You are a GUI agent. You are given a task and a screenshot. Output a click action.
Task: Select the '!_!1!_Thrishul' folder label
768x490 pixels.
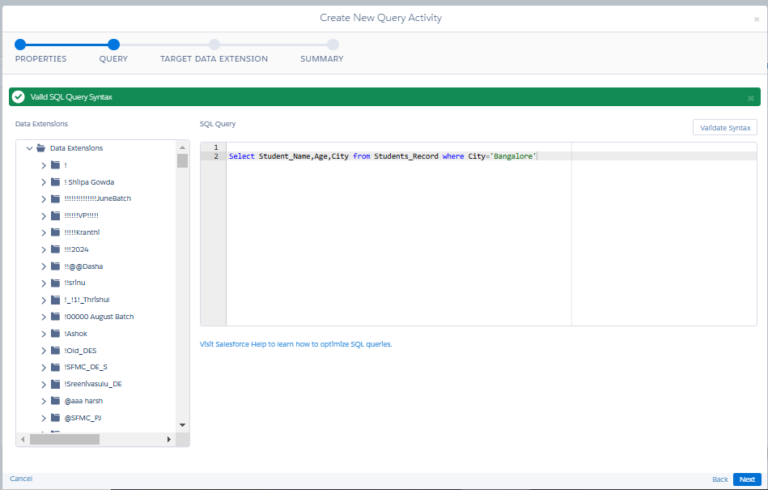(x=87, y=299)
